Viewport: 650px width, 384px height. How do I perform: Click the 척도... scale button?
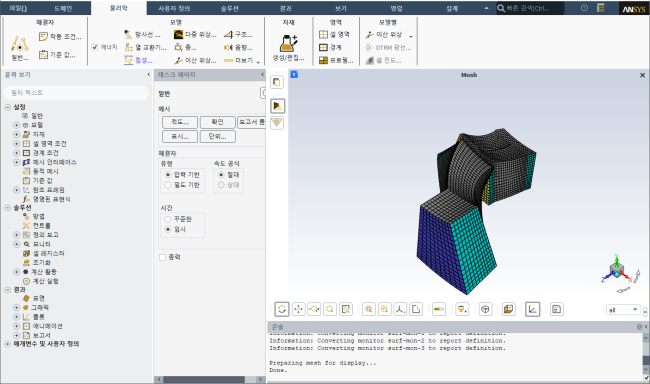179,122
